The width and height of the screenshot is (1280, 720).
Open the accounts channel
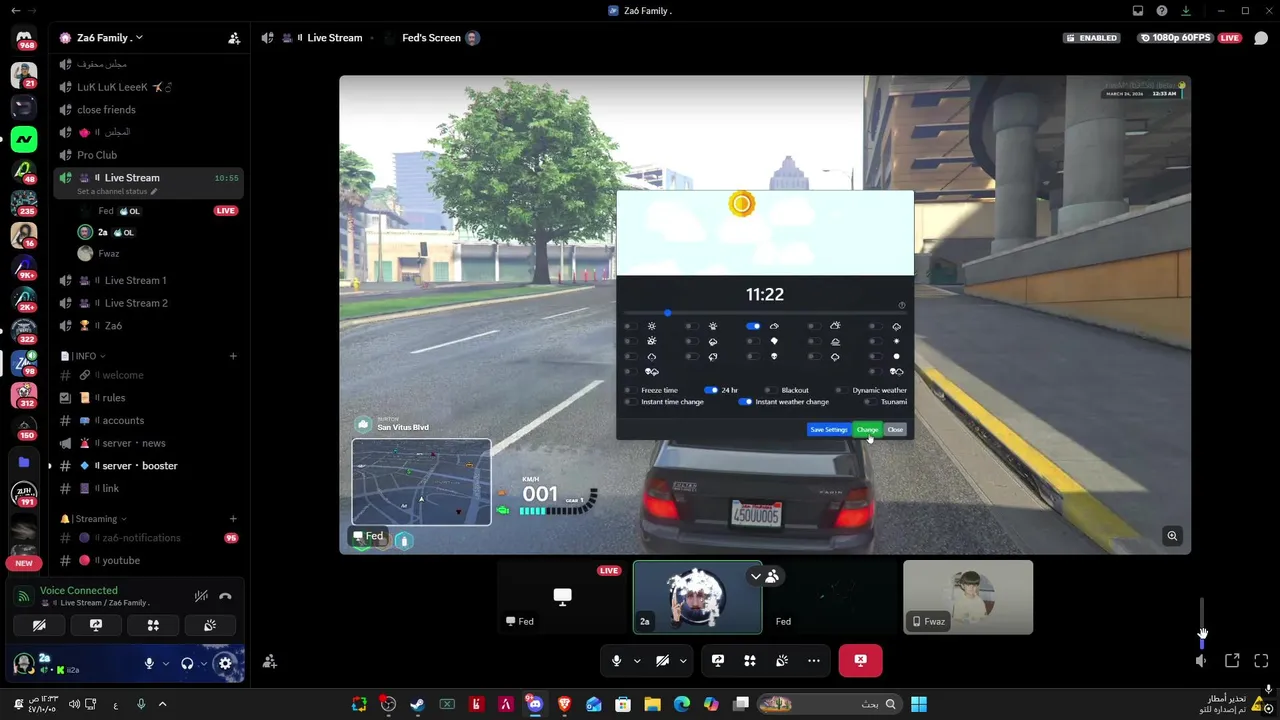pos(148,421)
